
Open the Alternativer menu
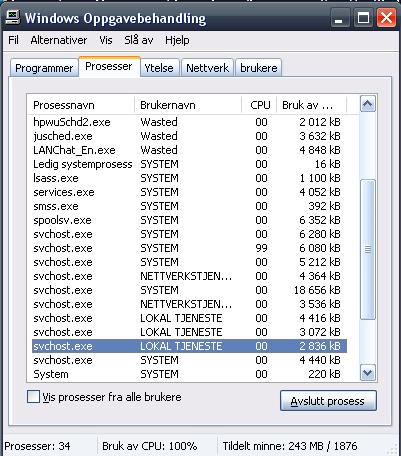point(59,40)
